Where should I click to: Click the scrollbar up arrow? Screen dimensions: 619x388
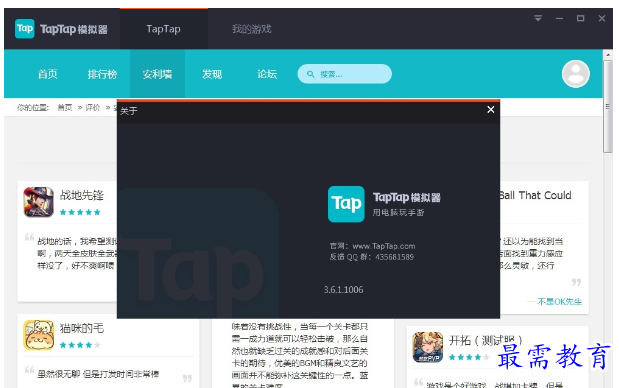[608, 54]
